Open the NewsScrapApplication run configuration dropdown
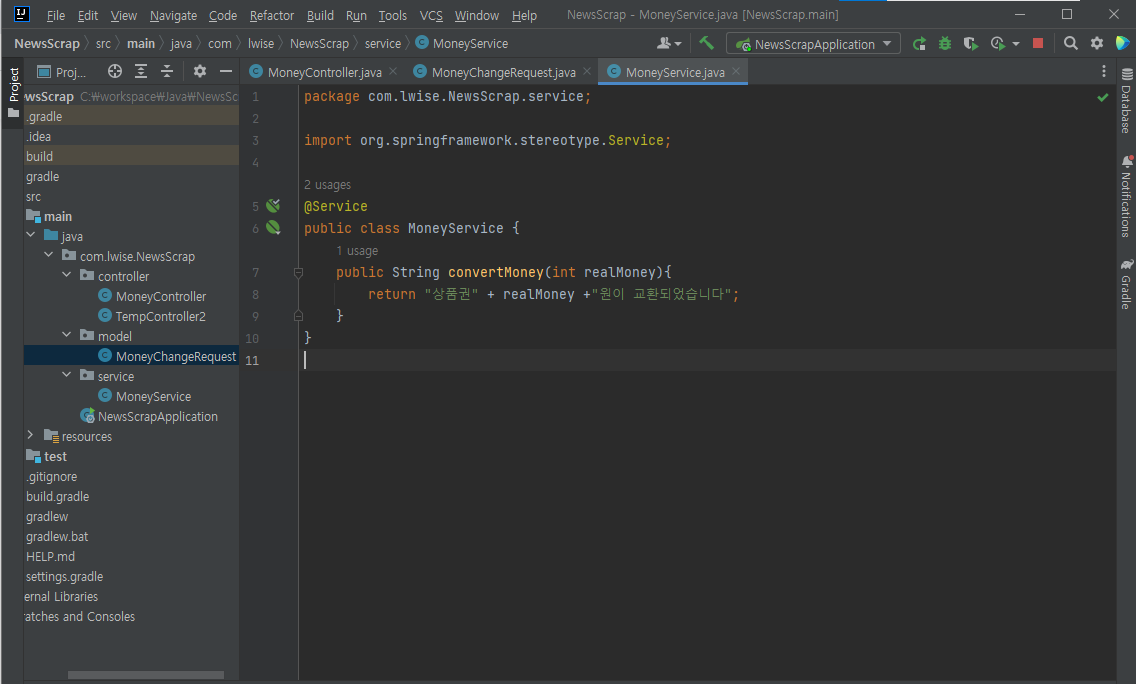1136x684 pixels. [x=813, y=44]
